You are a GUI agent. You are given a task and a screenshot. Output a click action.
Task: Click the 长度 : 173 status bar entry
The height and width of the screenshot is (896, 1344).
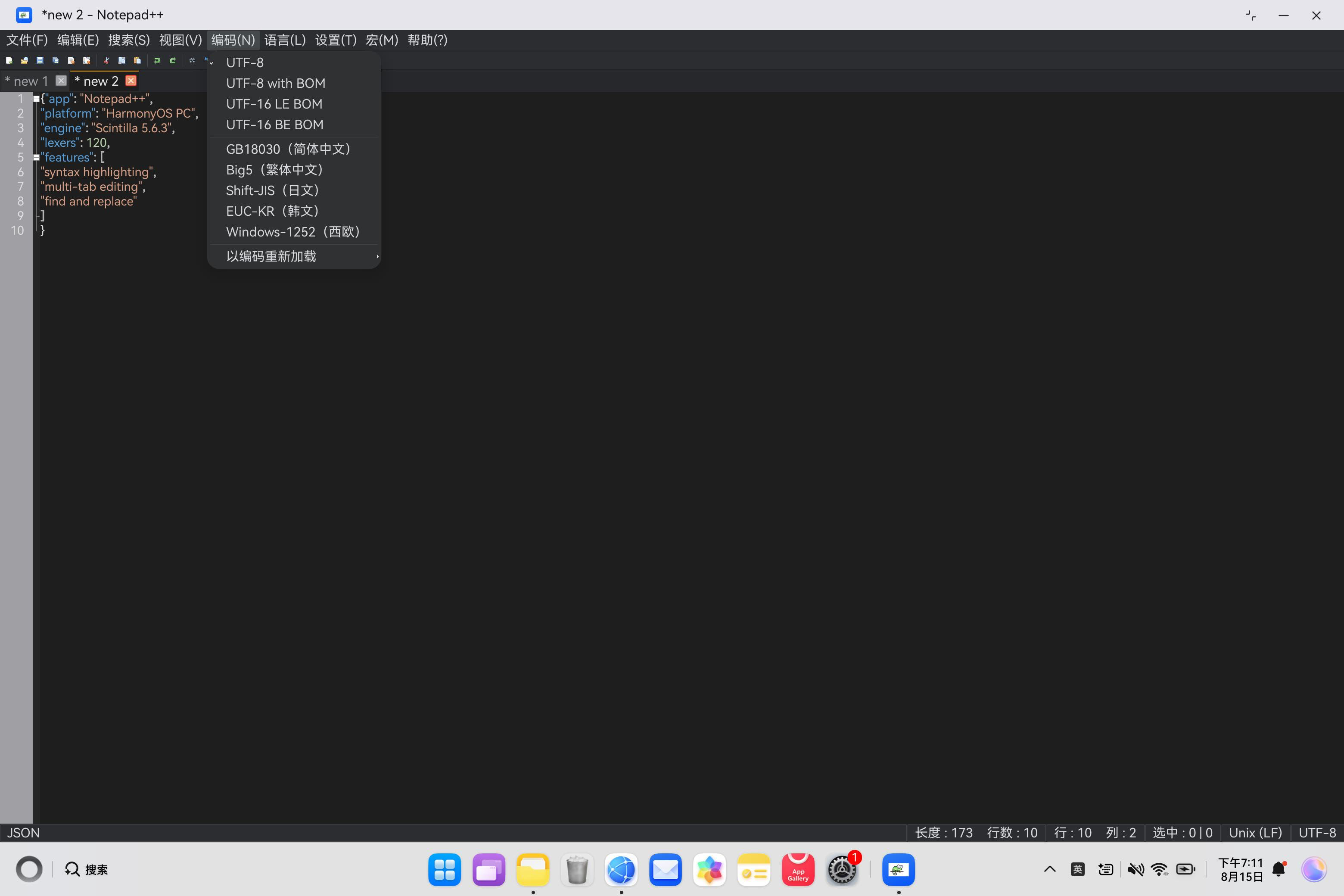tap(943, 833)
